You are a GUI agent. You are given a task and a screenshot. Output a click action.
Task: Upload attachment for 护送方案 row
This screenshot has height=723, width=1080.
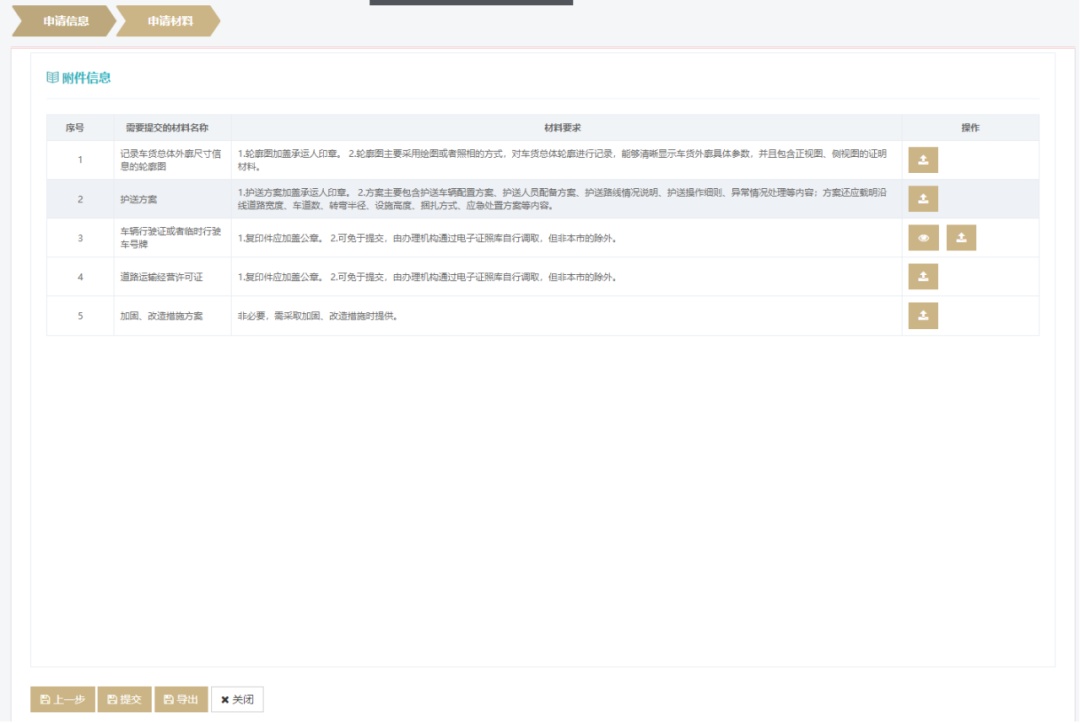tap(922, 199)
